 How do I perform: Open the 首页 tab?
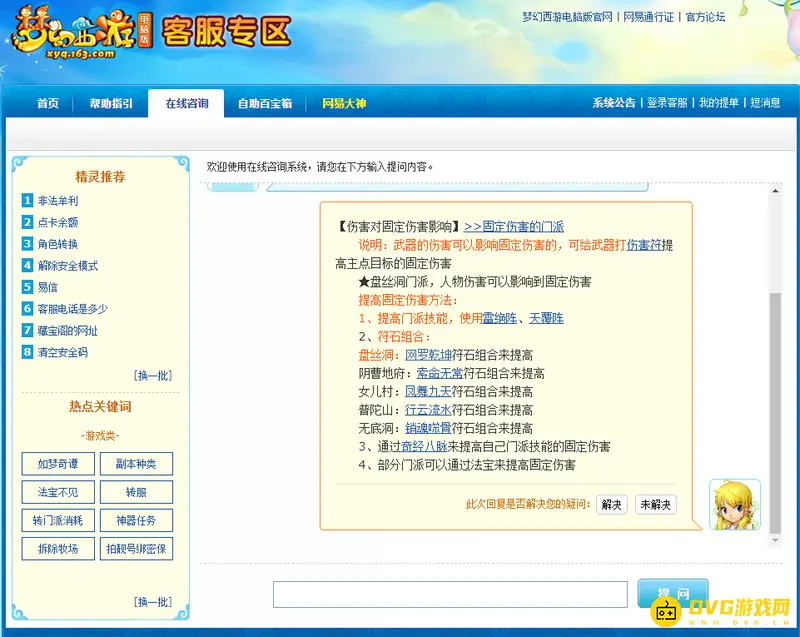pyautogui.click(x=47, y=104)
